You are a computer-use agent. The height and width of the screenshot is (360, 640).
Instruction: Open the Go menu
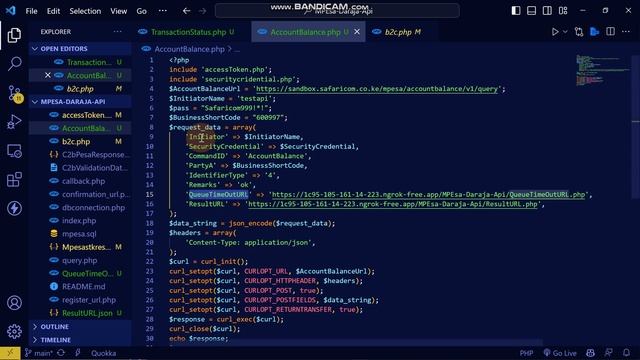pyautogui.click(x=142, y=11)
